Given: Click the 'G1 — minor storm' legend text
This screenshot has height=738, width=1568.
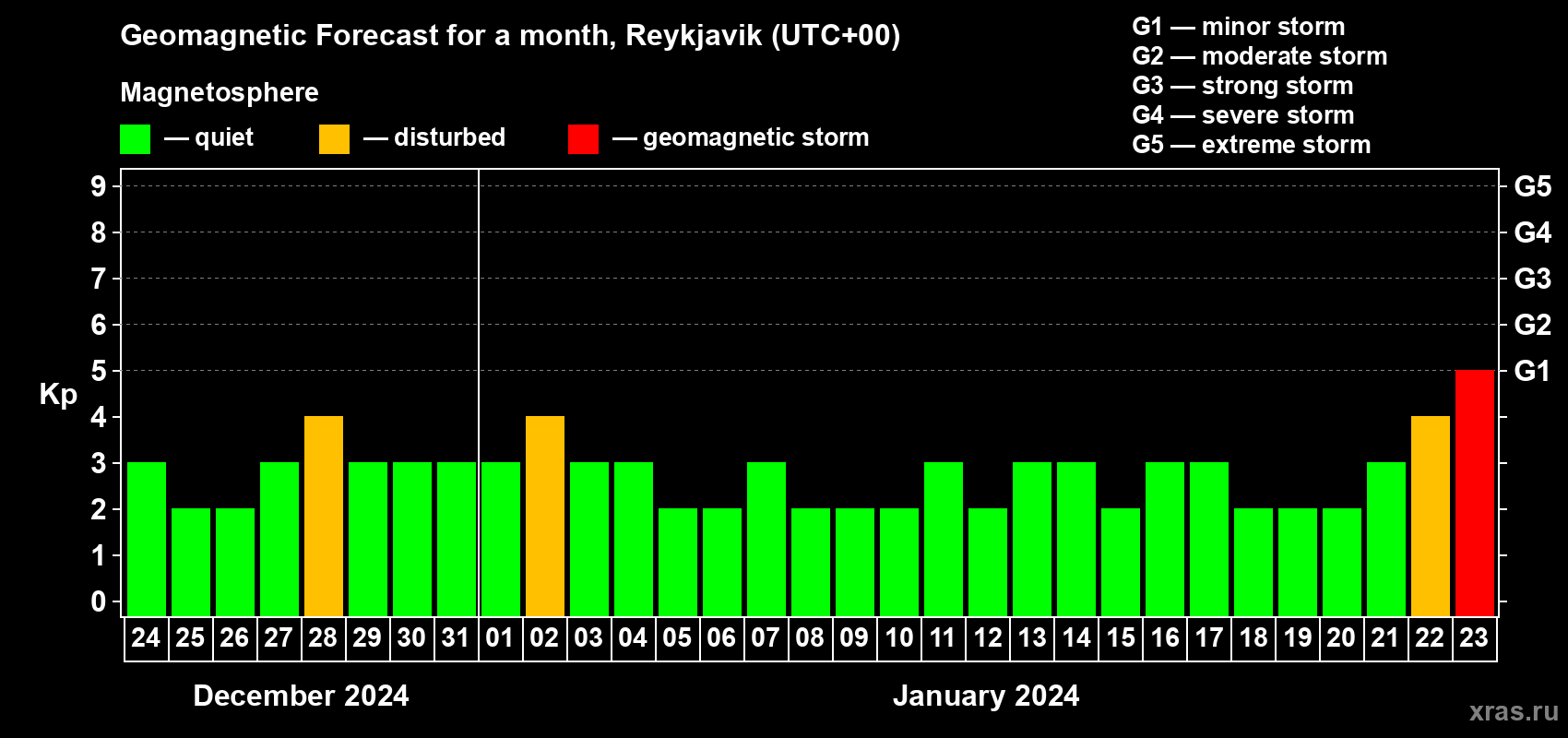Looking at the screenshot, I should (x=1239, y=27).
